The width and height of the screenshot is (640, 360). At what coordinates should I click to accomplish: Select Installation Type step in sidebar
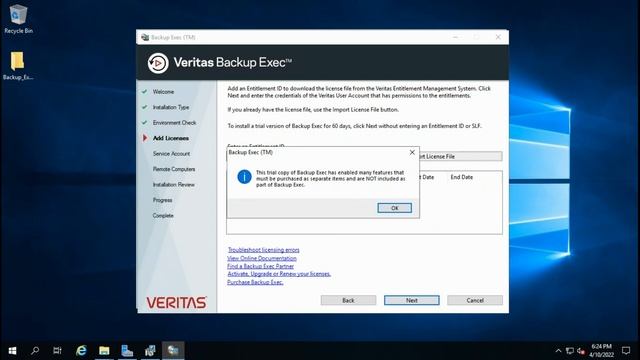click(171, 107)
